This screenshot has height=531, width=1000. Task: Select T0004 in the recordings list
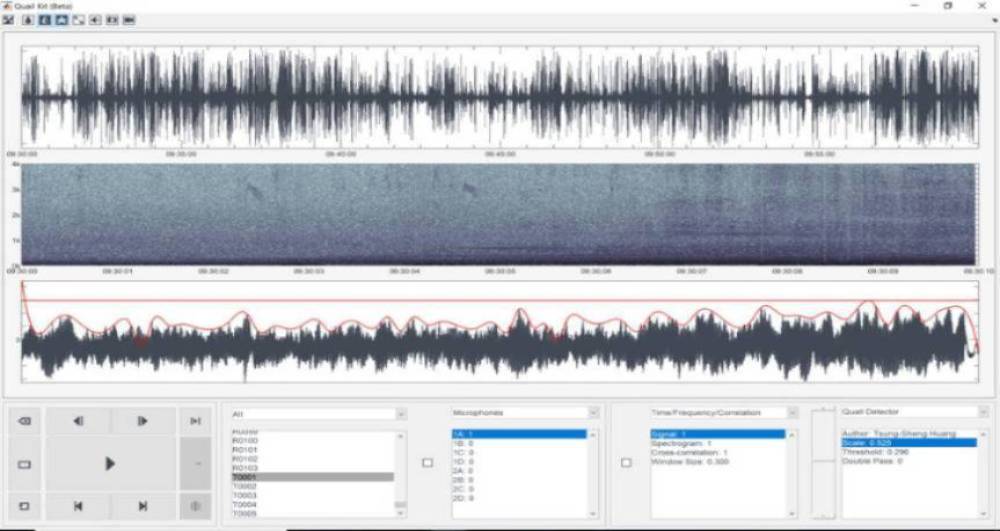pos(312,504)
